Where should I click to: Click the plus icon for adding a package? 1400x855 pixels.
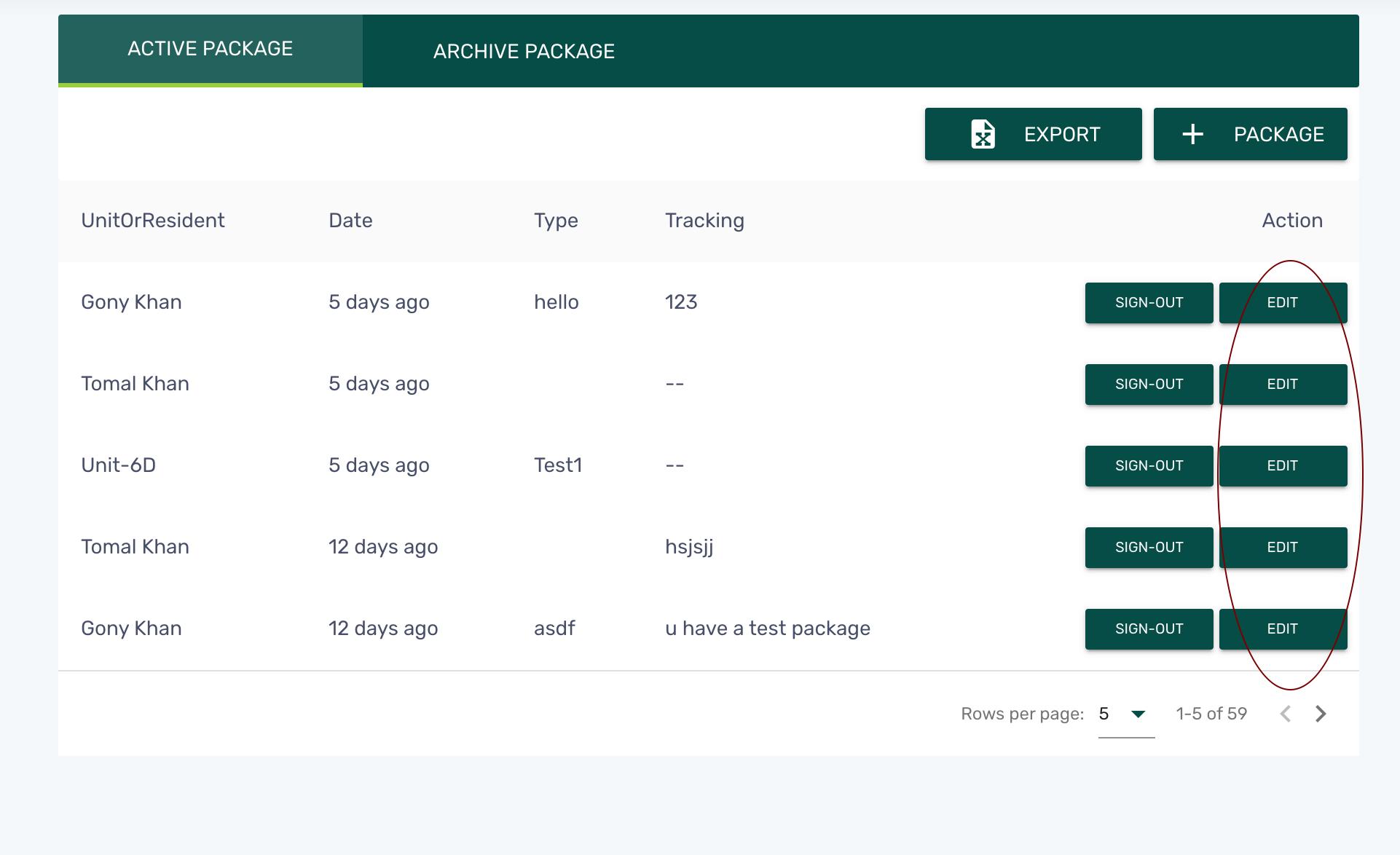coord(1192,134)
